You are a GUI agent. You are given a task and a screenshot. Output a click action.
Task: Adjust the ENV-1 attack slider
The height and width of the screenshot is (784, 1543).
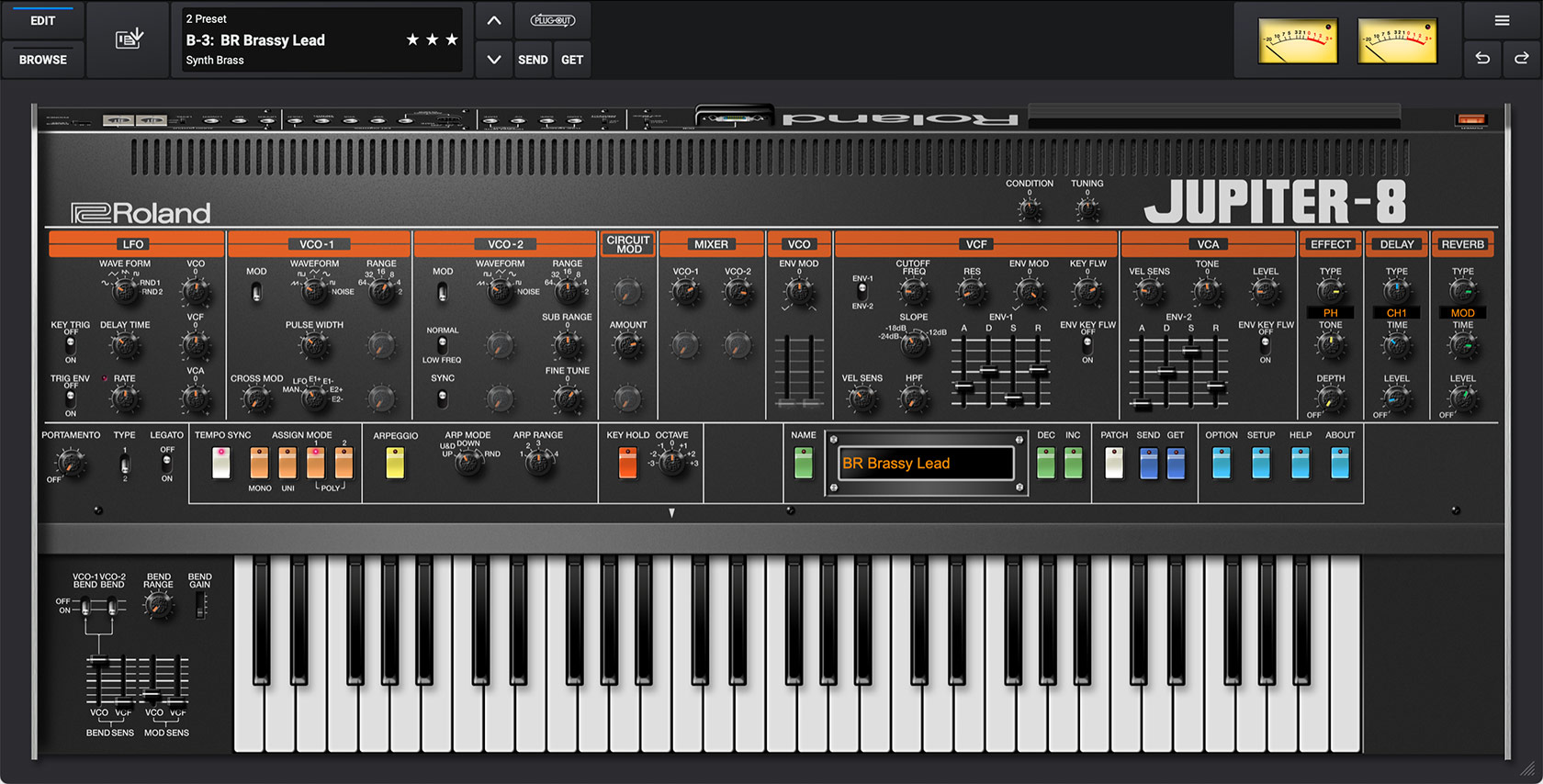click(x=963, y=387)
